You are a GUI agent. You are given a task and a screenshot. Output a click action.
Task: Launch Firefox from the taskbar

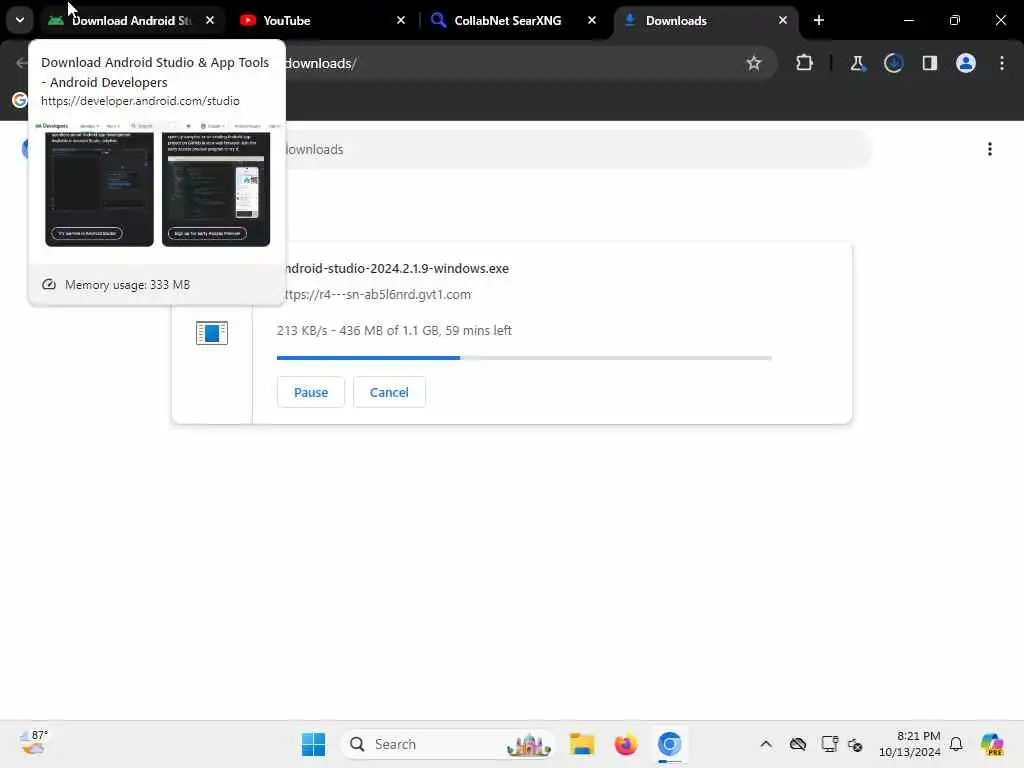point(626,744)
